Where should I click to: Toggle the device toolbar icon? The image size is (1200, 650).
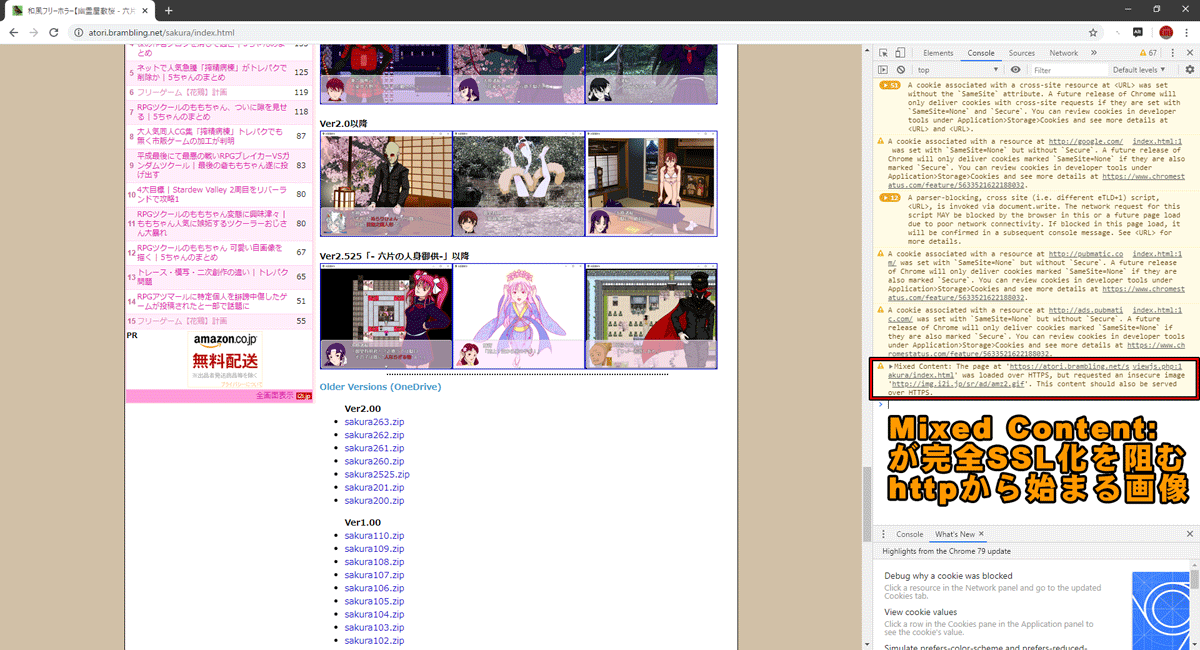[901, 53]
